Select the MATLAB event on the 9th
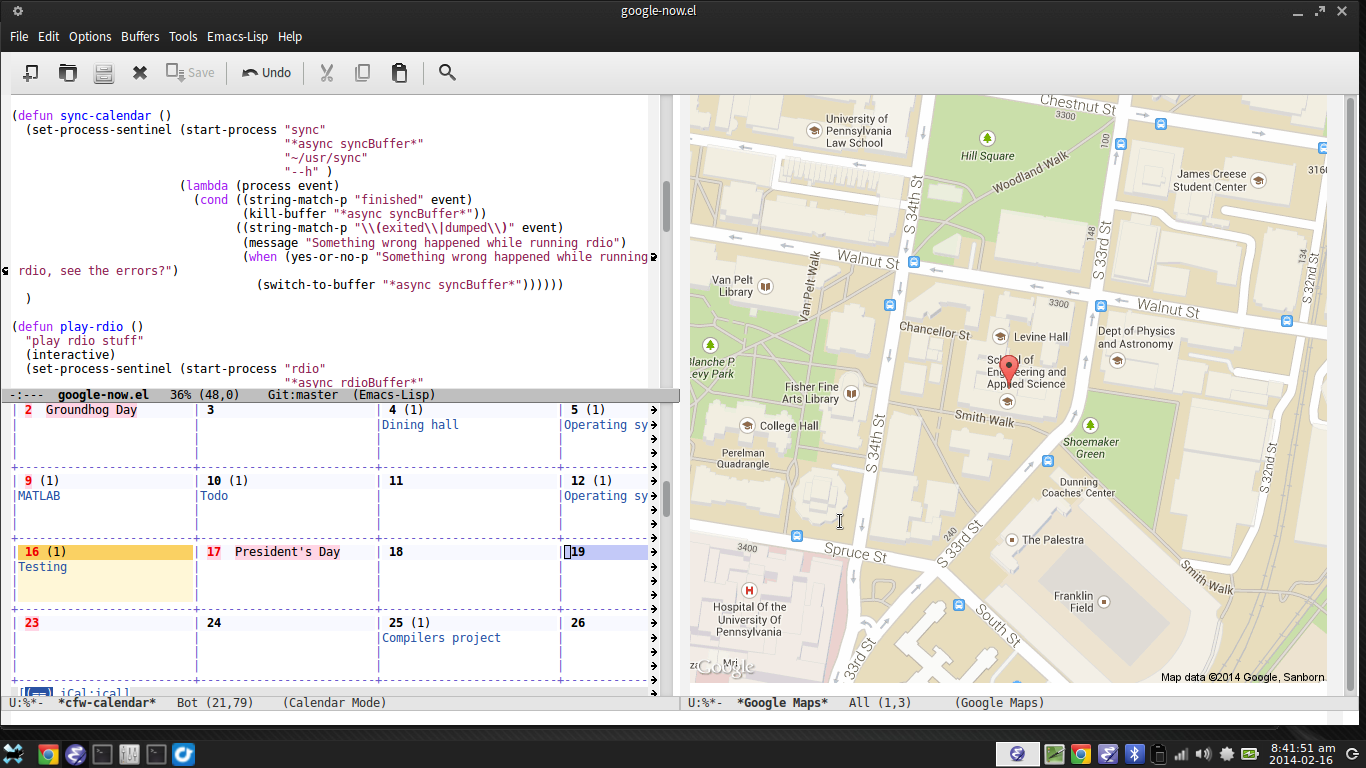 click(x=39, y=496)
